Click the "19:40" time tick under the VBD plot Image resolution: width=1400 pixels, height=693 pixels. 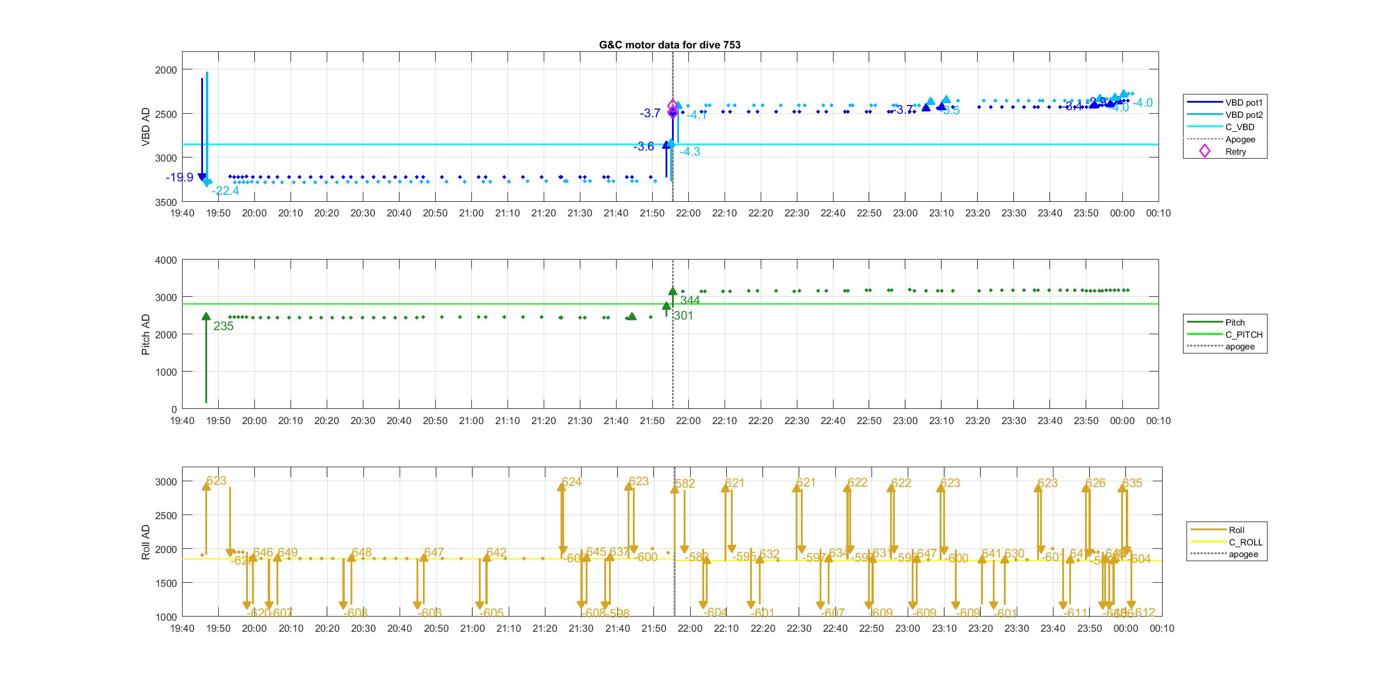pyautogui.click(x=182, y=213)
